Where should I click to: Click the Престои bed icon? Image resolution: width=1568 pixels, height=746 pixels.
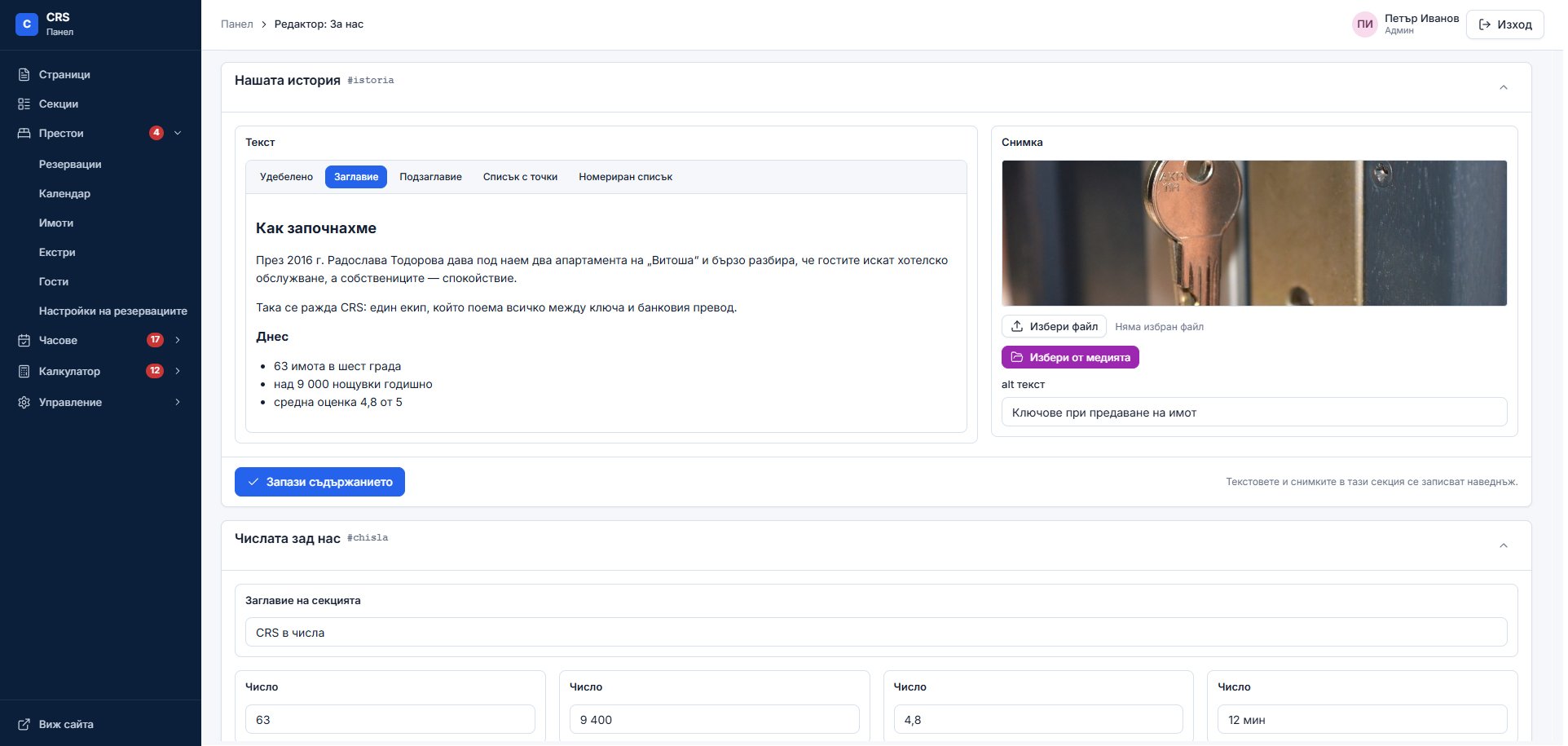24,133
